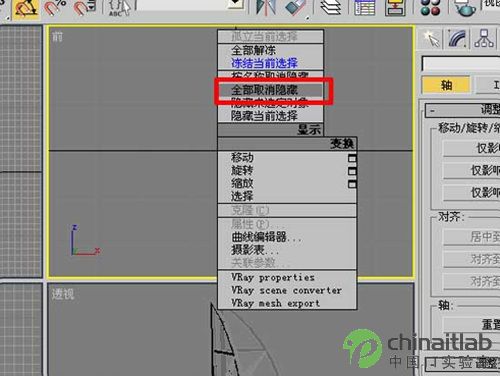The width and height of the screenshot is (500, 376).
Task: Switch to the Modify command panel tab
Action: coord(457,39)
